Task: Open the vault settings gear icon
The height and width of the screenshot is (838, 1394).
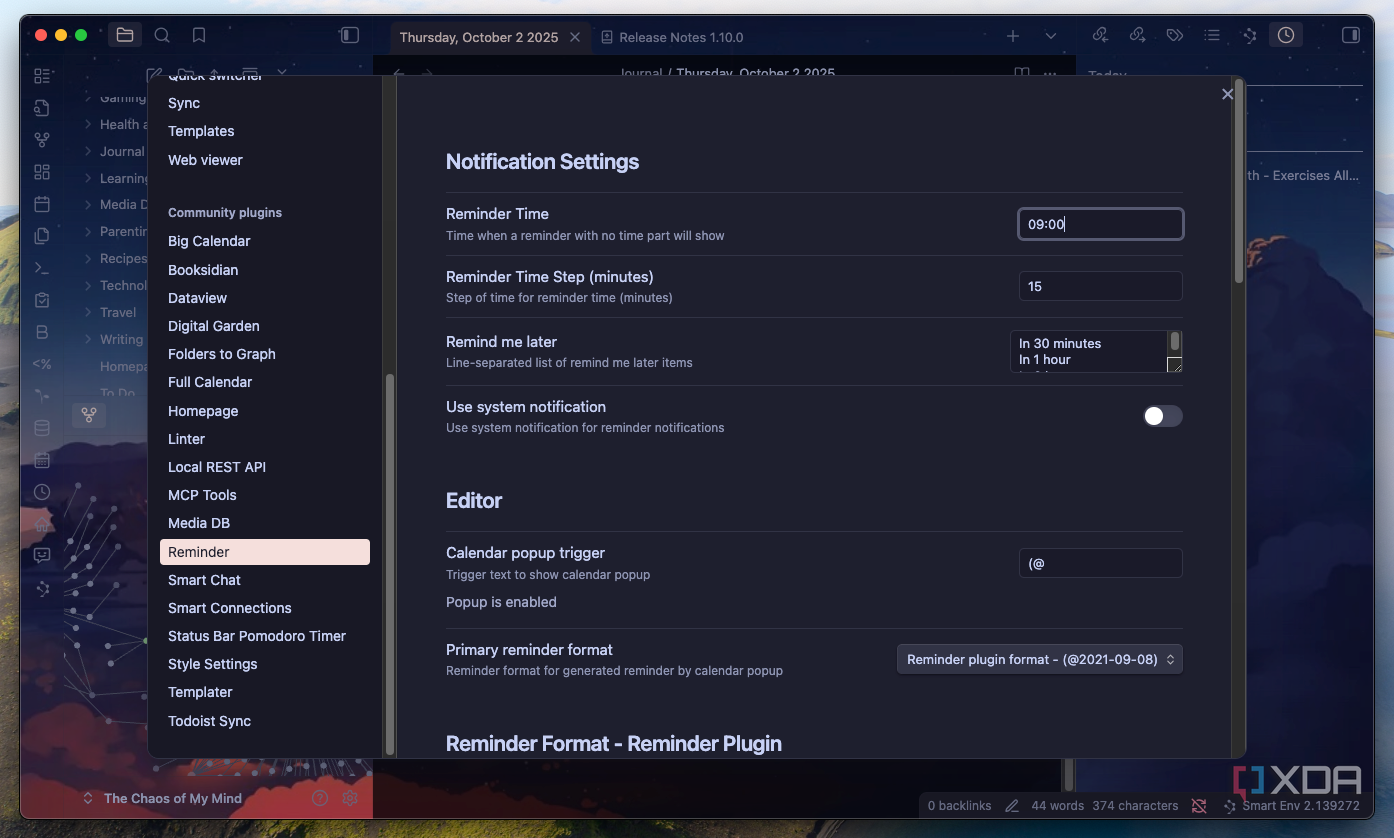Action: click(x=350, y=798)
